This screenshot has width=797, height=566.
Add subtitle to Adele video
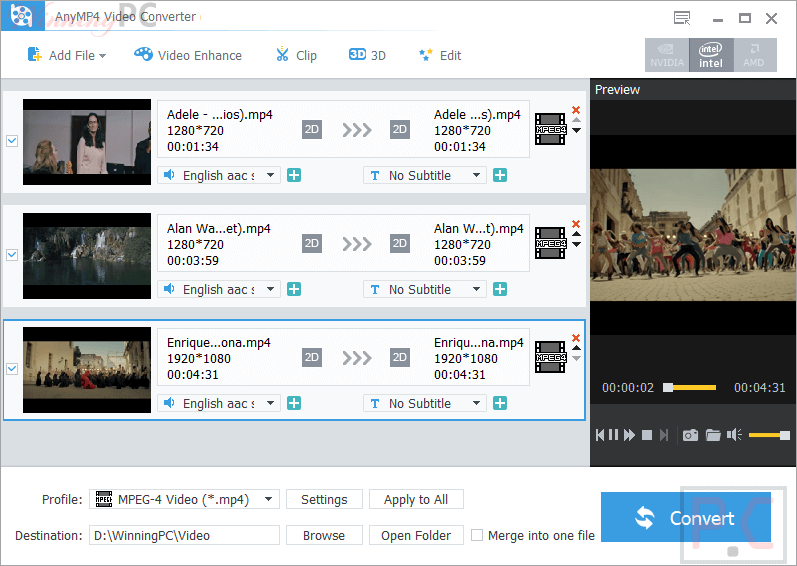500,175
